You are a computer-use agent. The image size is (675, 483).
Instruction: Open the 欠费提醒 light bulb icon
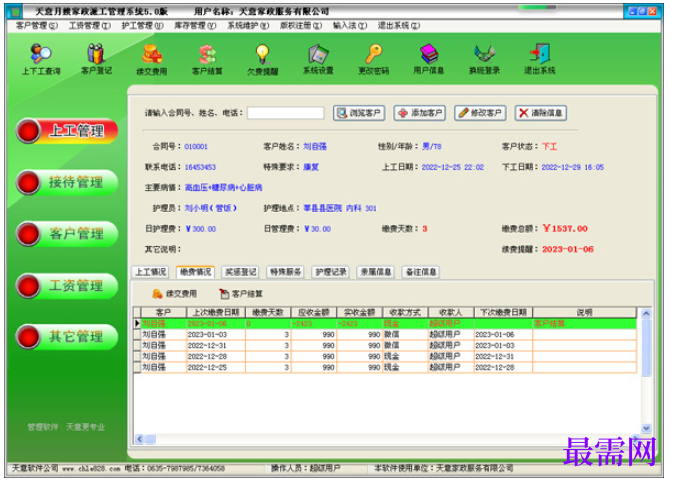pos(263,59)
